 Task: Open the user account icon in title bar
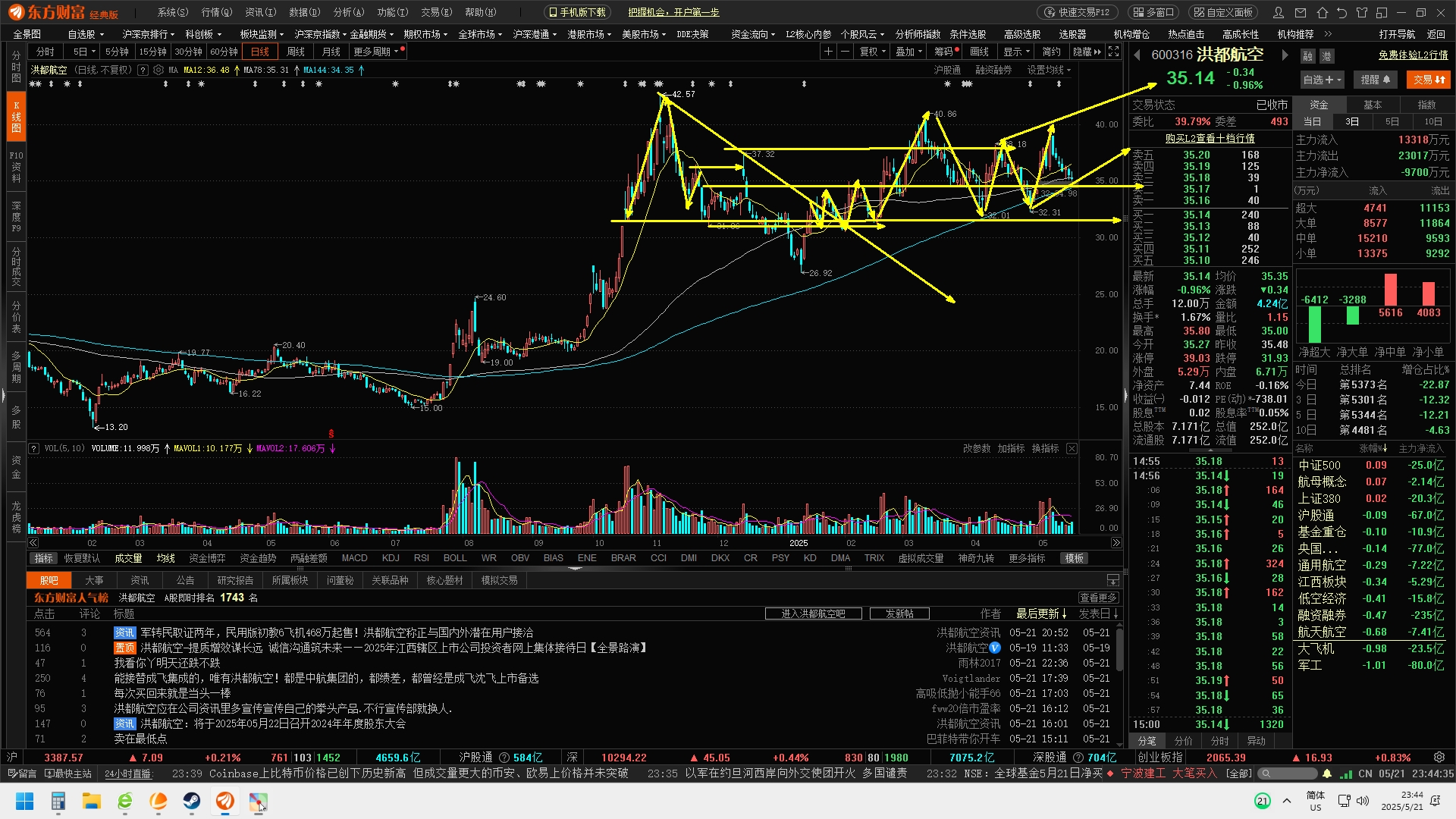point(1279,12)
